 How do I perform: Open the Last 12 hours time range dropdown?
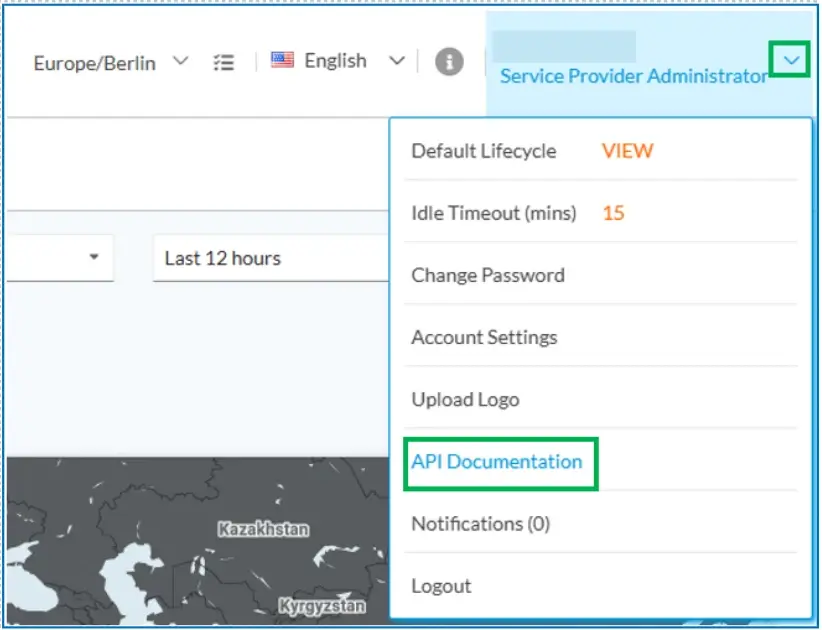pyautogui.click(x=270, y=258)
